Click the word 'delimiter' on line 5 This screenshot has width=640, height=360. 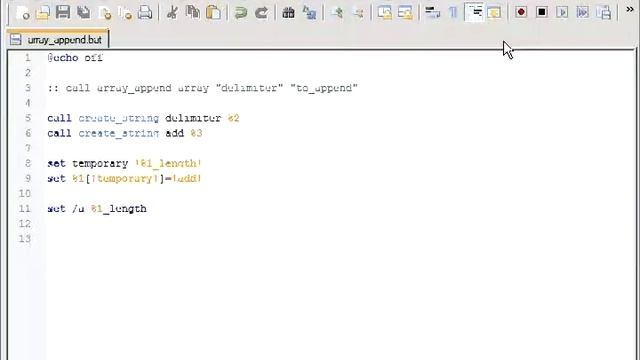[x=193, y=118]
